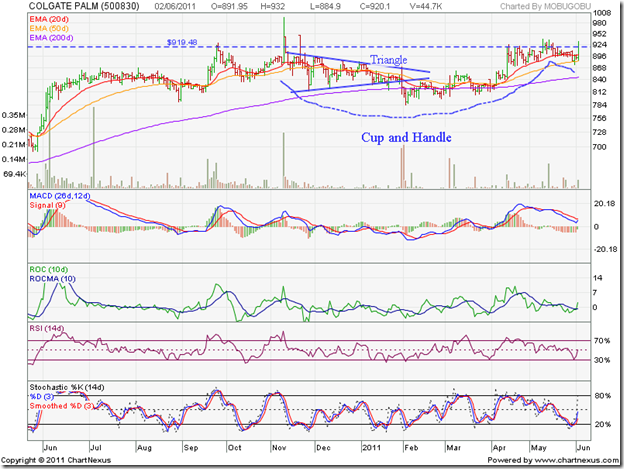
Task: Click the May month label on time axis
Action: [539, 448]
